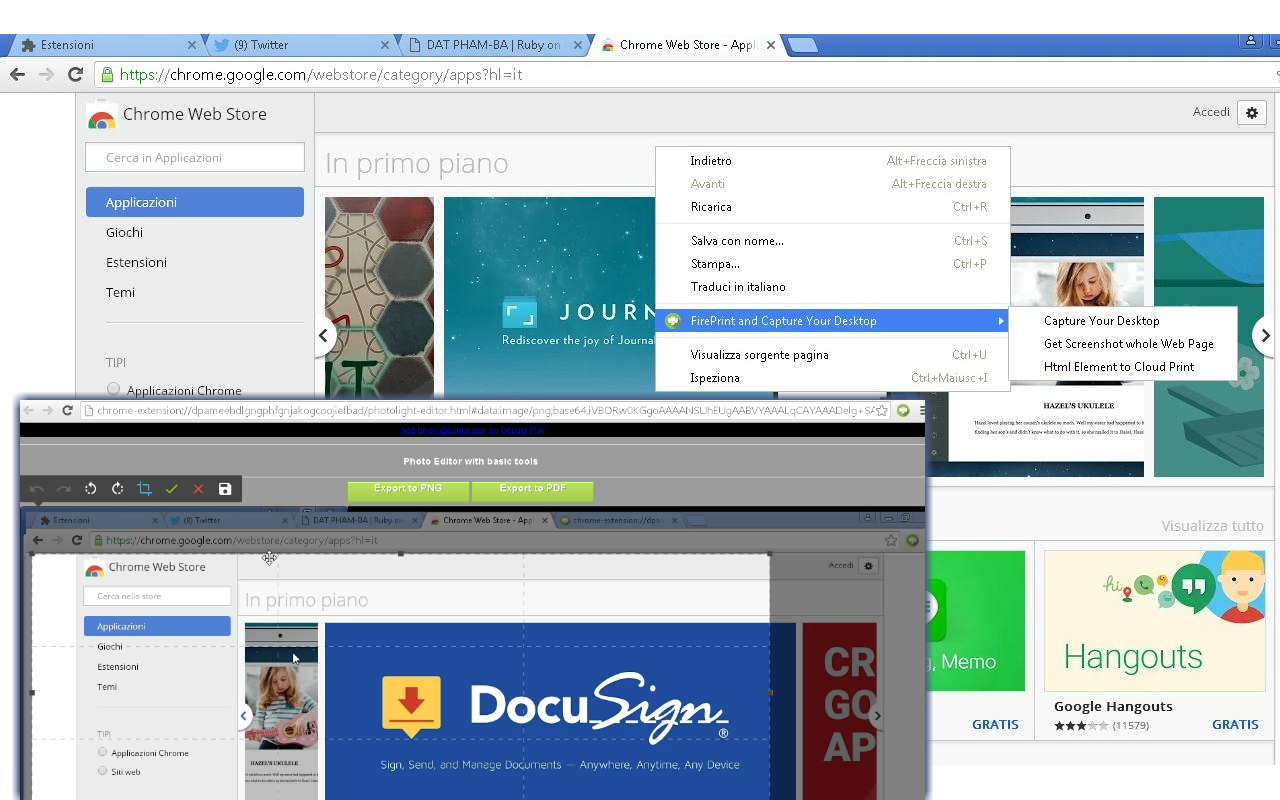Image resolution: width=1280 pixels, height=800 pixels.
Task: Open the Hangouts app thumbnail
Action: [x=1154, y=621]
